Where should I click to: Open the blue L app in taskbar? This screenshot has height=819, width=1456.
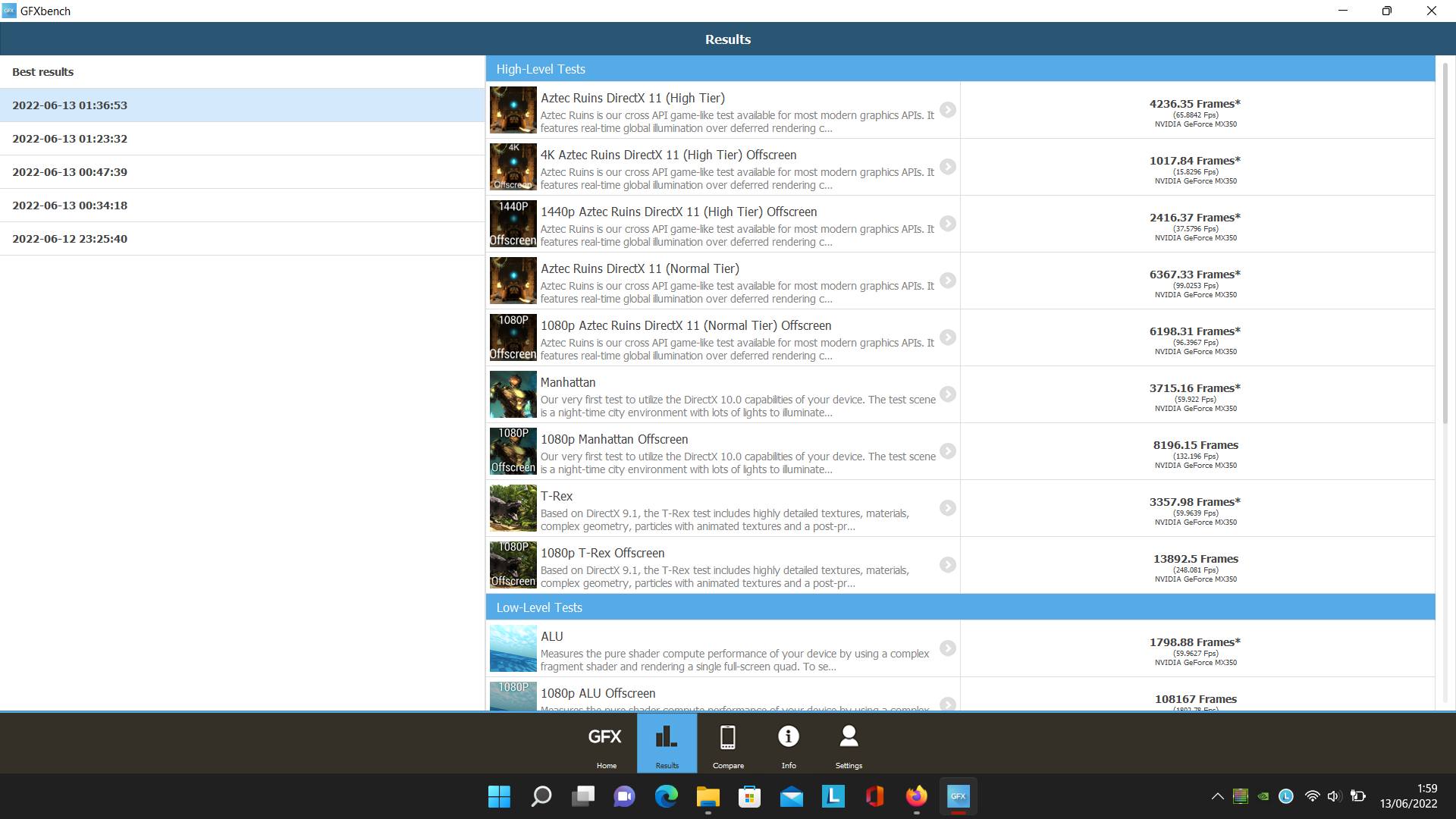833,796
